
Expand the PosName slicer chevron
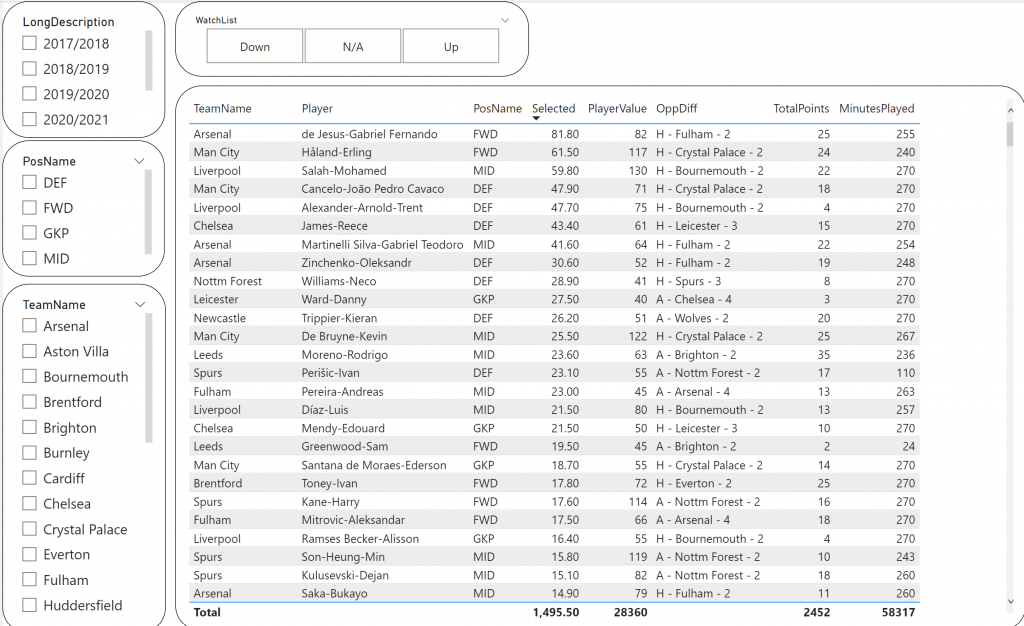point(139,161)
